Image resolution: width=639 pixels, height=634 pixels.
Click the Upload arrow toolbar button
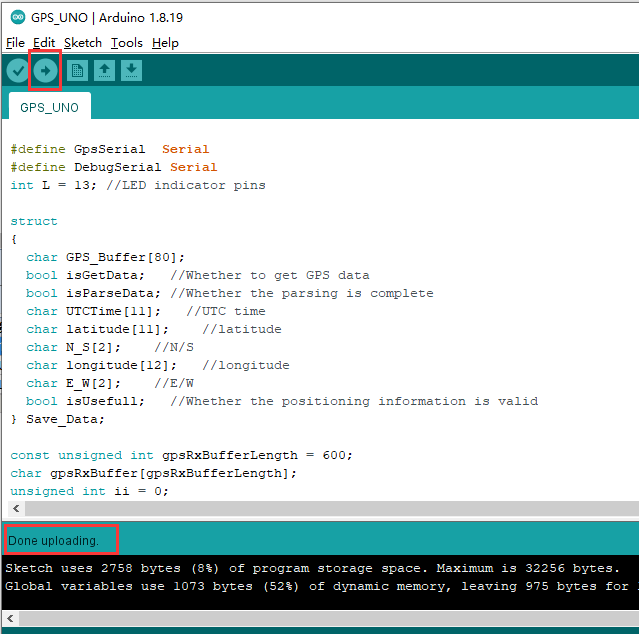click(x=45, y=71)
